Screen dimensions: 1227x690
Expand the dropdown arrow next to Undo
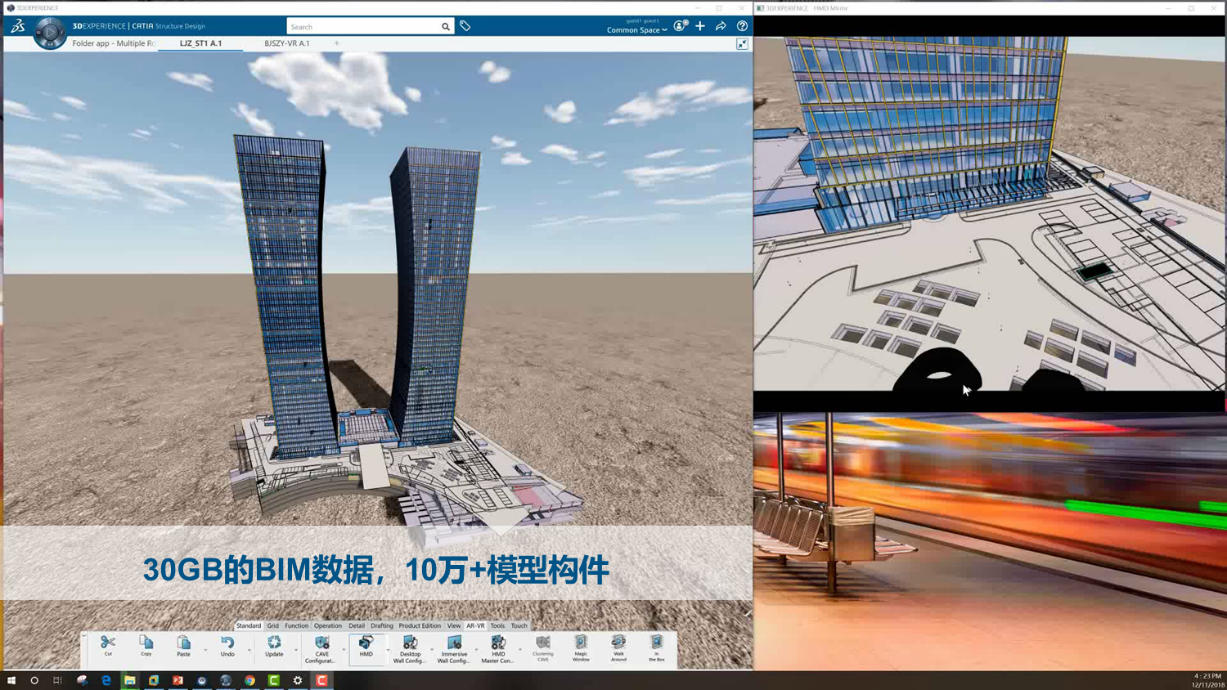click(249, 650)
